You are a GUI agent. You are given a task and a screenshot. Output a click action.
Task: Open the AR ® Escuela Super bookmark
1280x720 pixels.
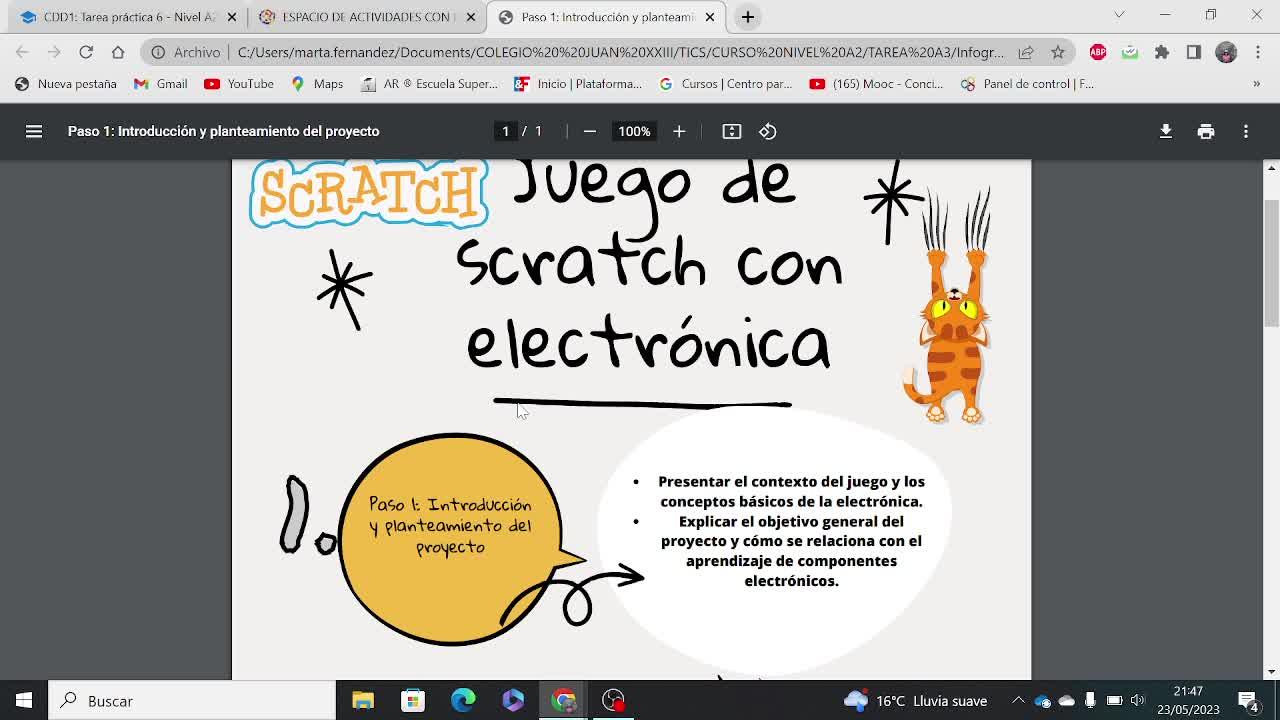[429, 84]
